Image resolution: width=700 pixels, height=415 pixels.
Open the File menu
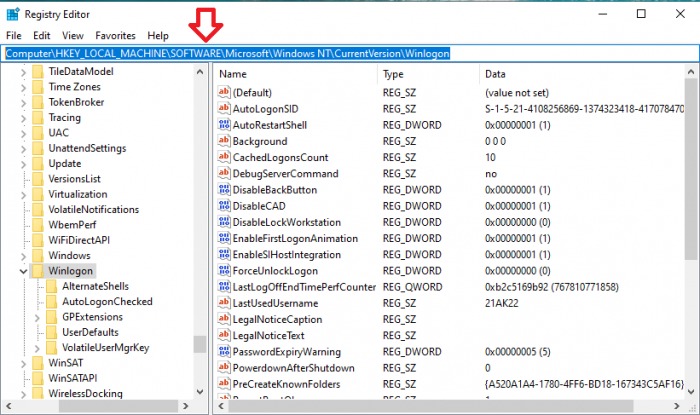coord(13,35)
